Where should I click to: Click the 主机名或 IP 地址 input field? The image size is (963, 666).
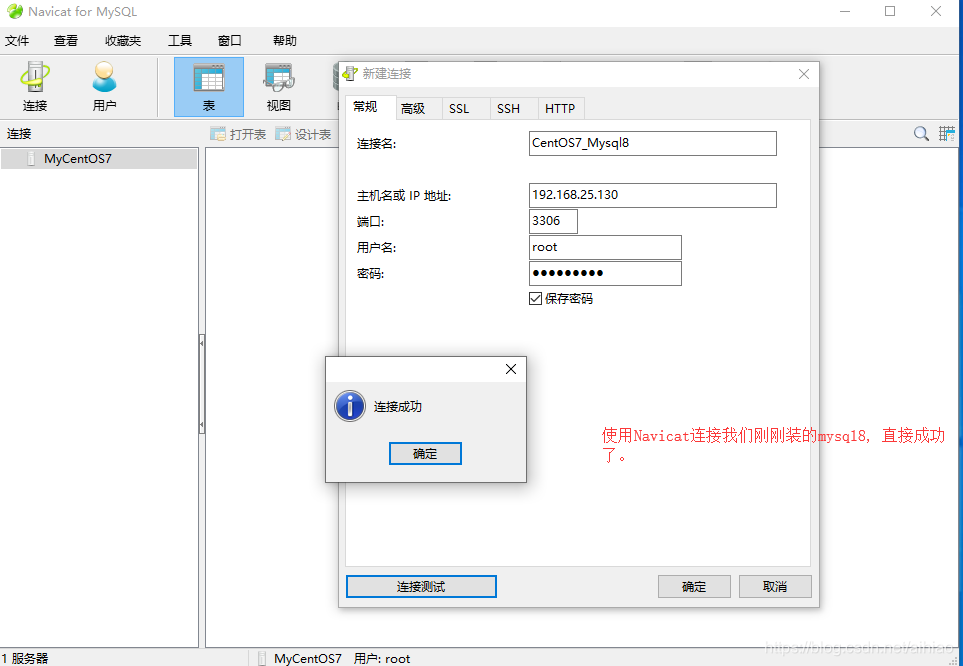coord(652,195)
